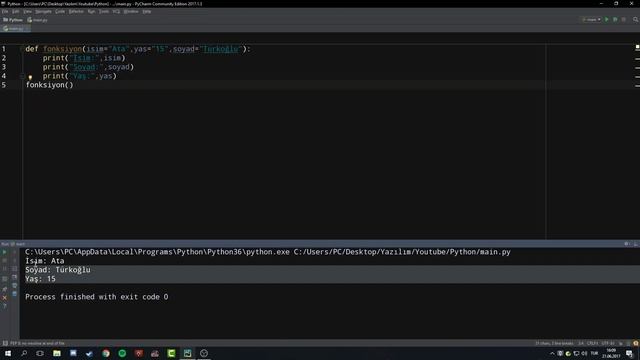
Task: Open the View menu
Action: (x=27, y=11)
